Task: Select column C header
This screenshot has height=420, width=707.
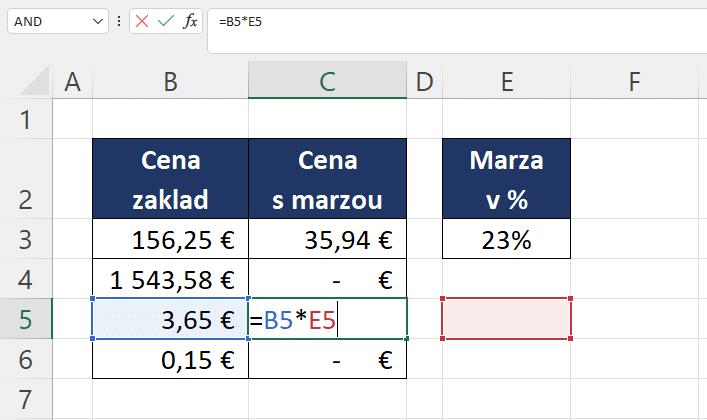Action: point(327,81)
